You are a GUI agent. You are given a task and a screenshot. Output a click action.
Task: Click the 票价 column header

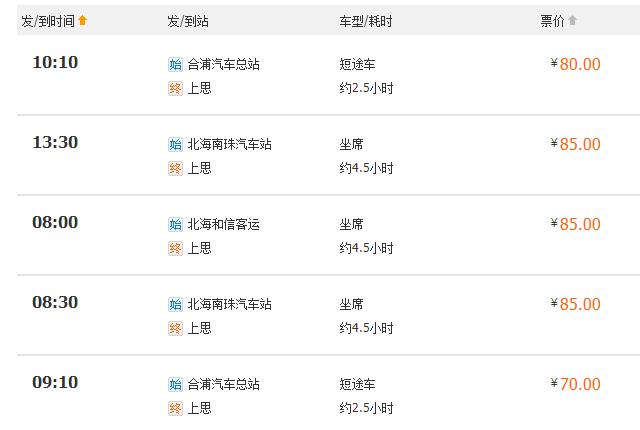click(552, 21)
